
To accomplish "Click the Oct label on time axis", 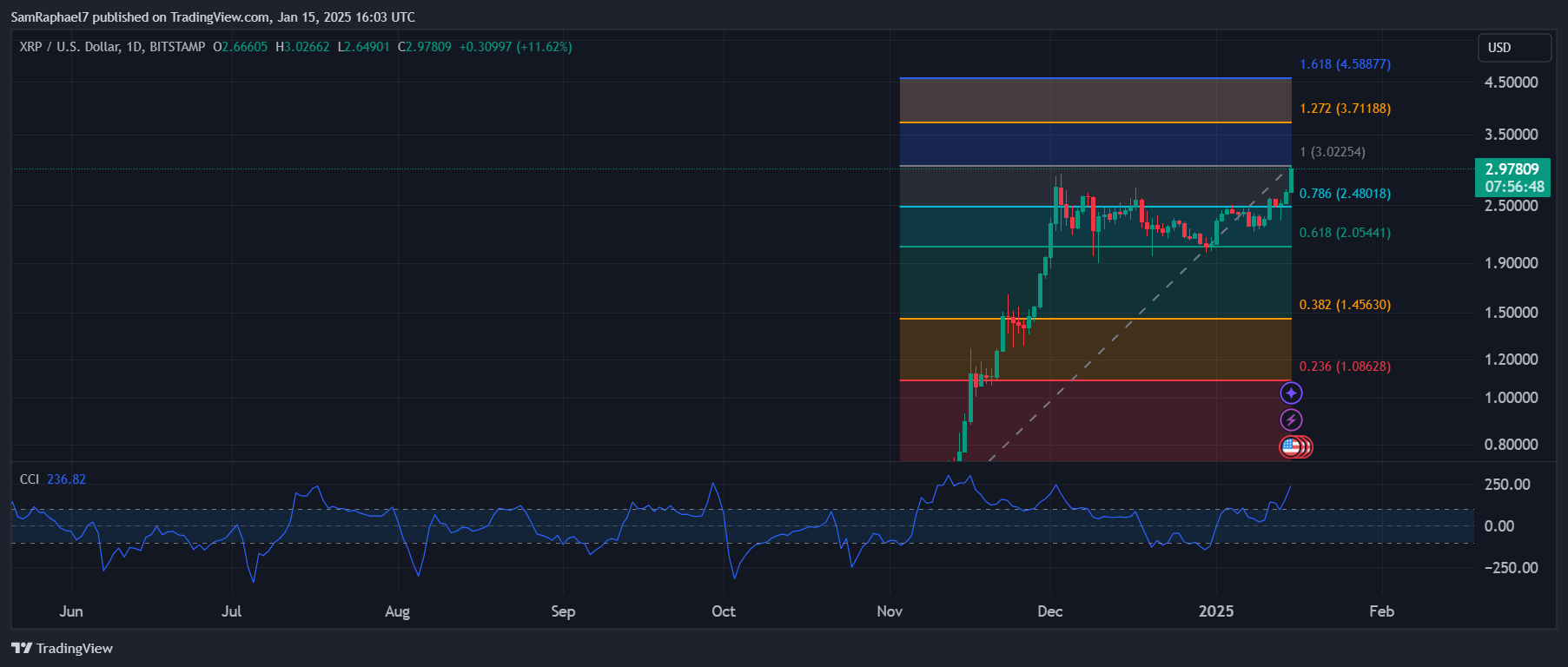I will 724,611.
